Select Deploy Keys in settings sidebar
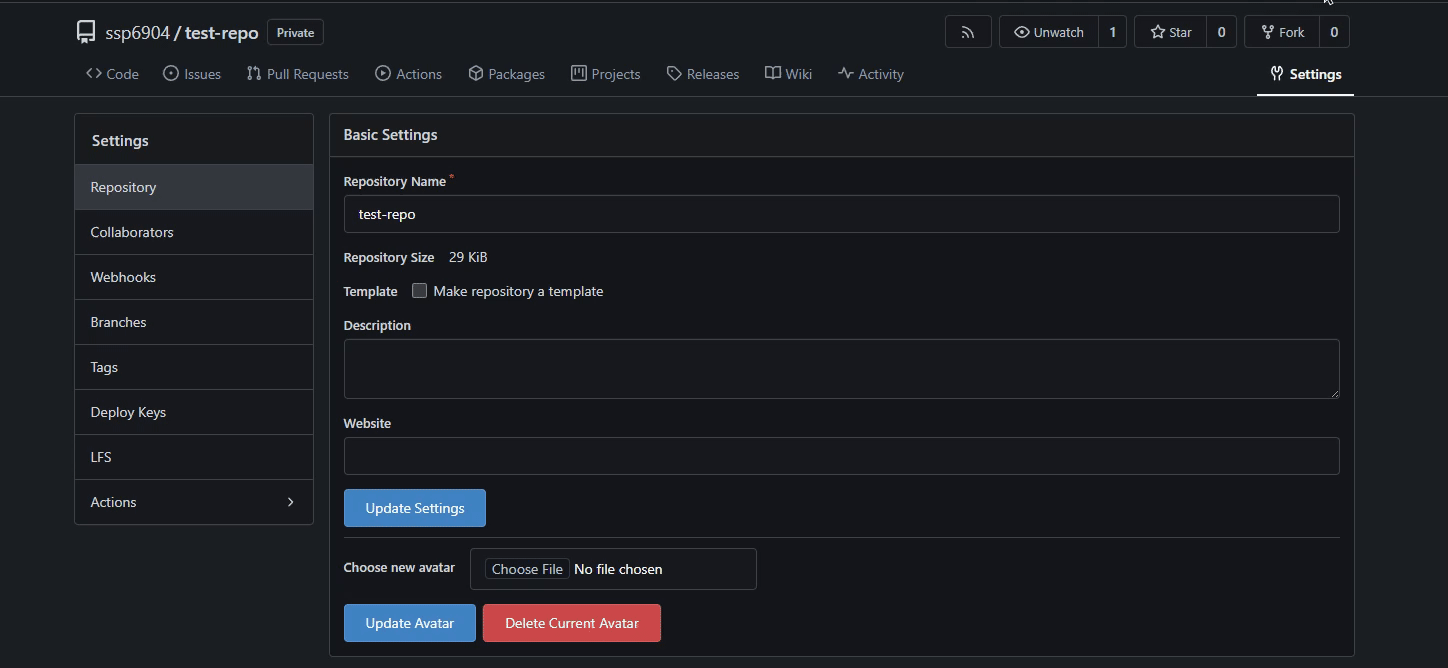Viewport: 1448px width, 668px height. (x=128, y=412)
